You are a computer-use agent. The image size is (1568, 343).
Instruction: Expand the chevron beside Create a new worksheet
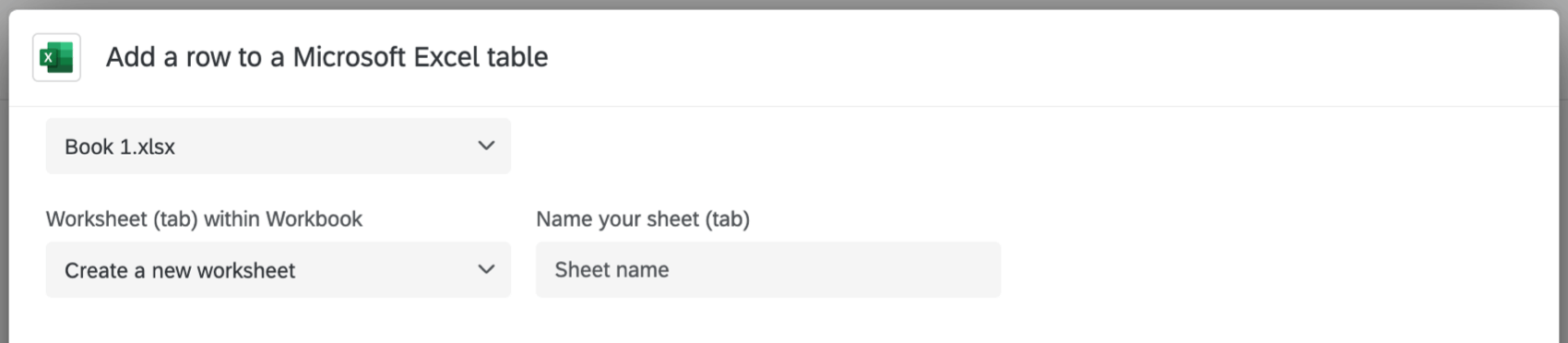(x=486, y=269)
